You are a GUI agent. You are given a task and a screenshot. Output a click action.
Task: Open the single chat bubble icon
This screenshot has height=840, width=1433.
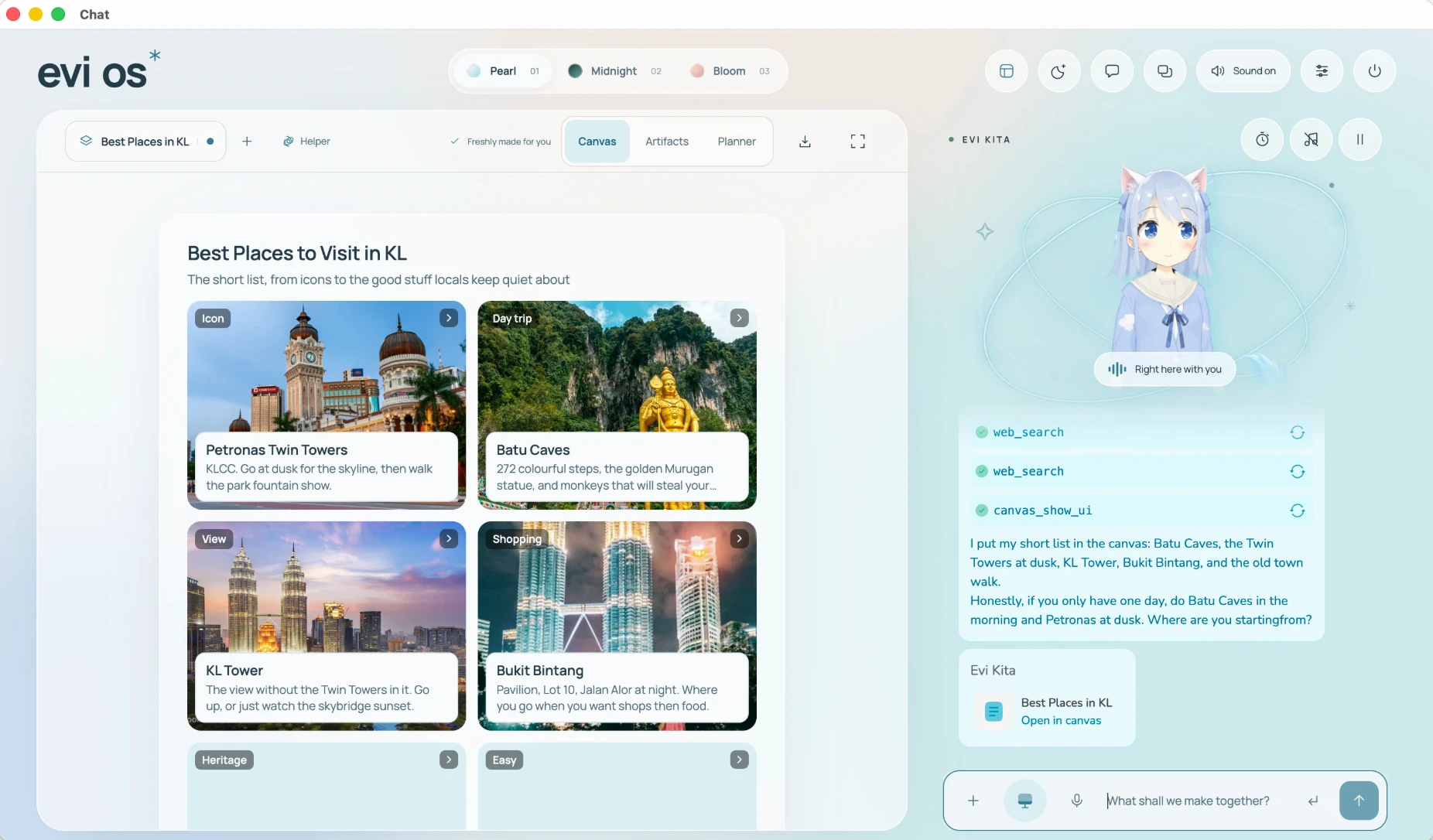(1112, 71)
